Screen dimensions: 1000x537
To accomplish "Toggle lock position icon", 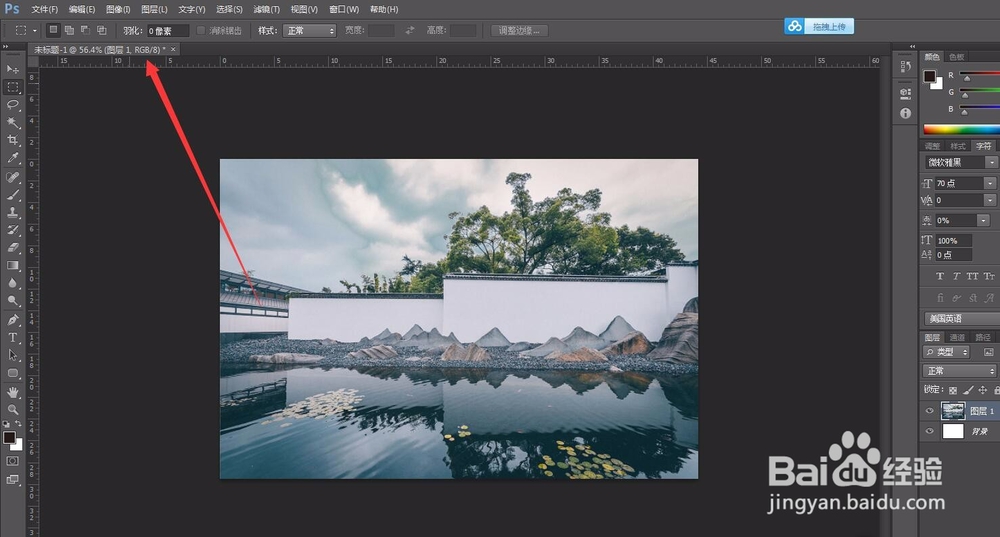I will [x=983, y=390].
